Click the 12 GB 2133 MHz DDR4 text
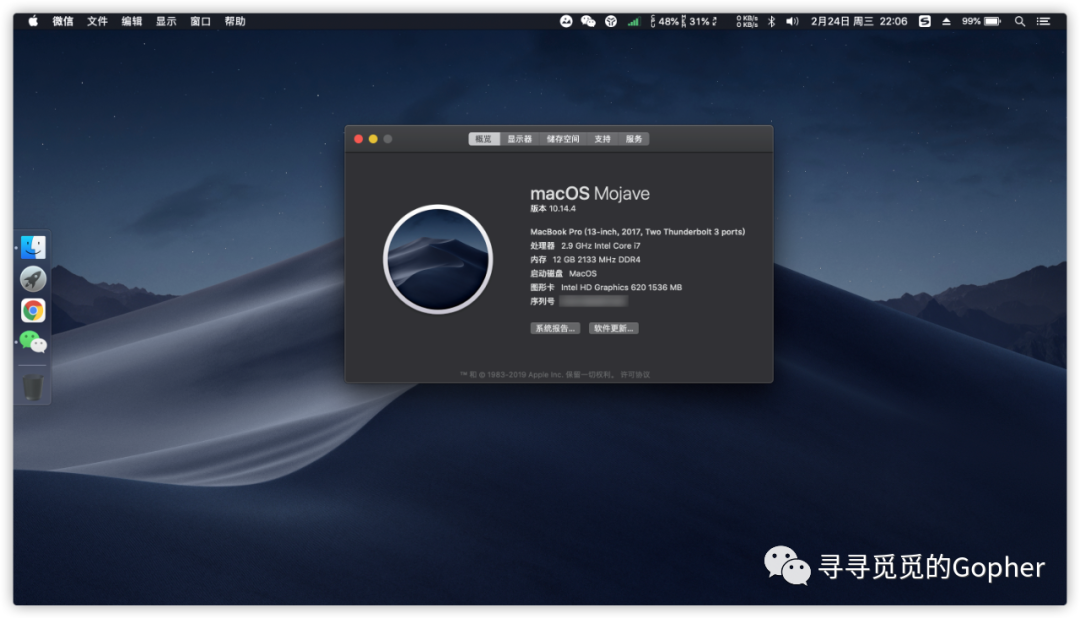The height and width of the screenshot is (618, 1080). (x=596, y=260)
